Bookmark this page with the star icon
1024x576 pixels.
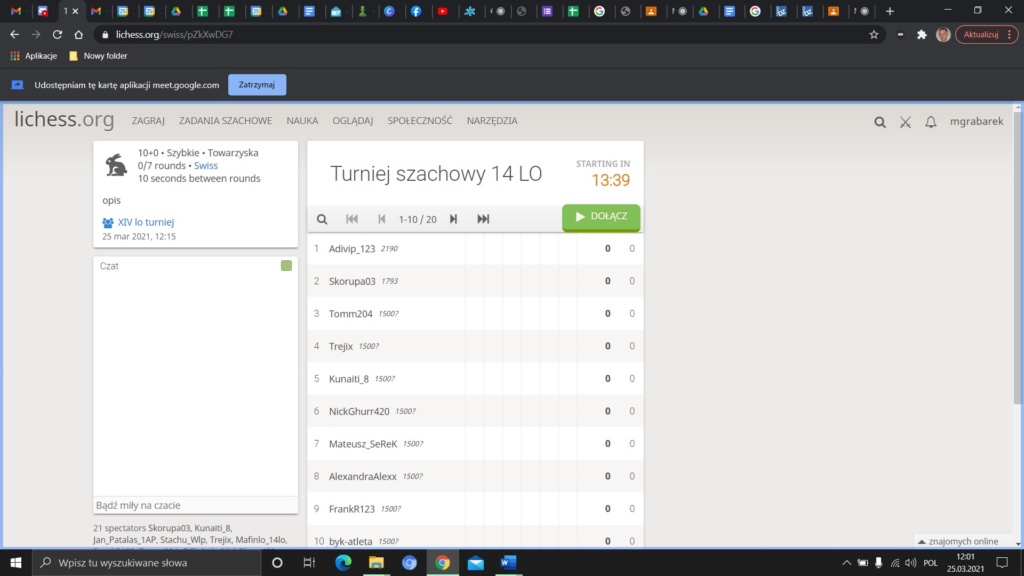coord(874,34)
